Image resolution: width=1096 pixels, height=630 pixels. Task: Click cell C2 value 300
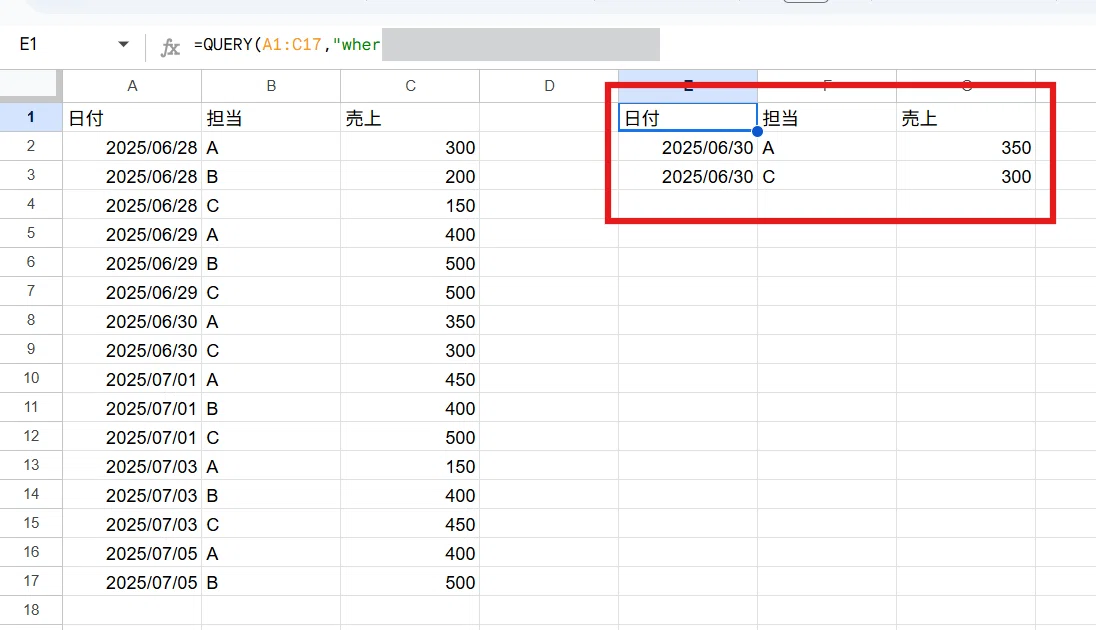point(410,148)
